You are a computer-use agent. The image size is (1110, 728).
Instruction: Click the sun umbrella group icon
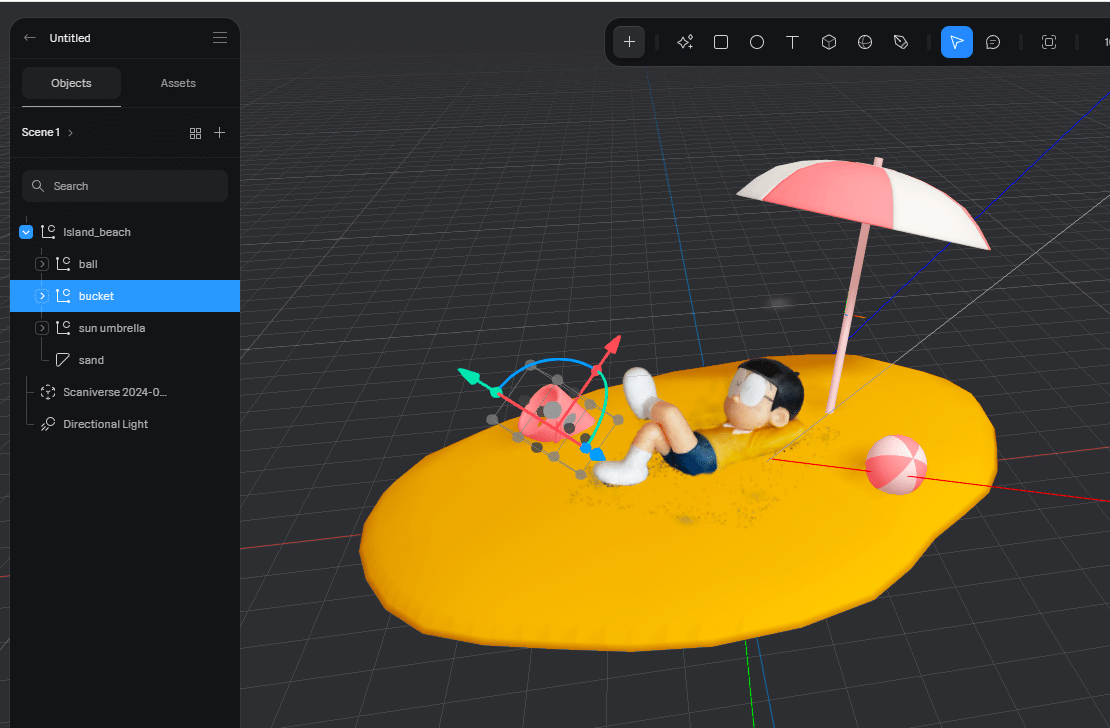click(x=63, y=327)
